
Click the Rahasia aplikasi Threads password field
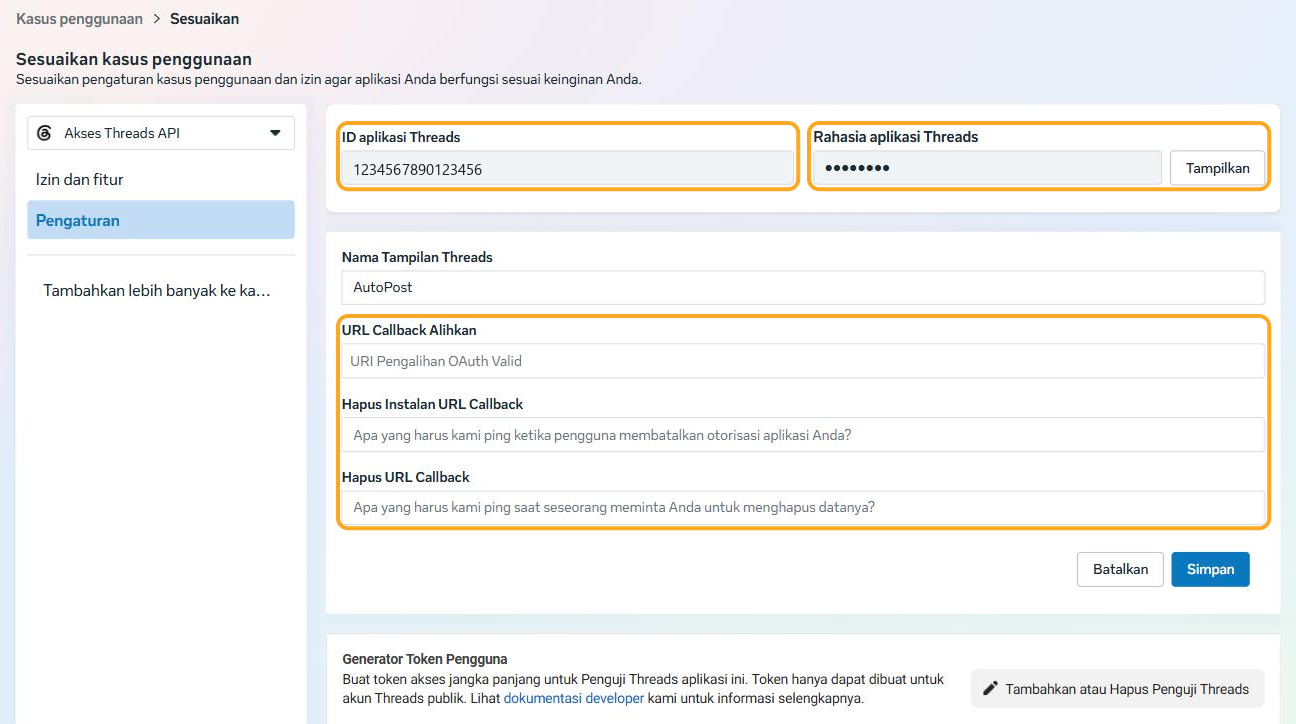[x=987, y=168]
